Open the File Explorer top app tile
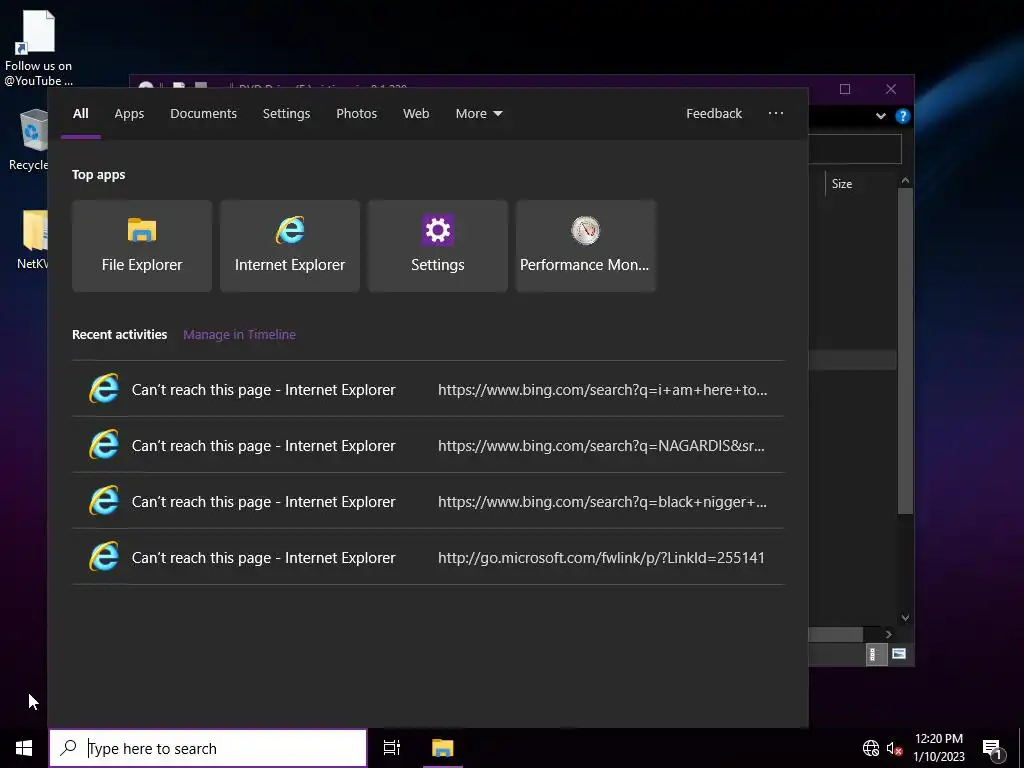The width and height of the screenshot is (1024, 768). (142, 246)
